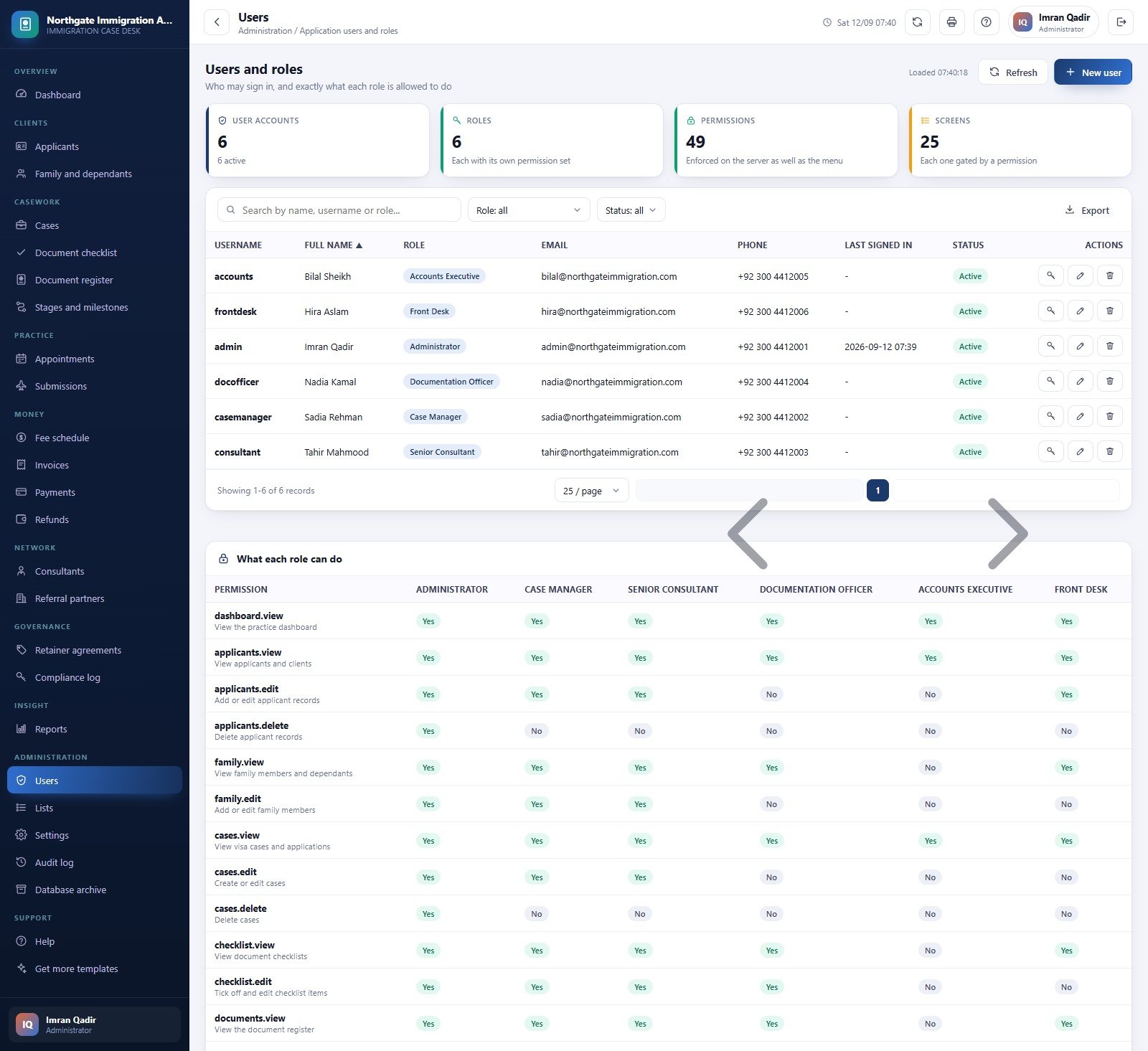The width and height of the screenshot is (1148, 1051).
Task: Edit the frontdesk user with pencil icon
Action: (x=1080, y=311)
